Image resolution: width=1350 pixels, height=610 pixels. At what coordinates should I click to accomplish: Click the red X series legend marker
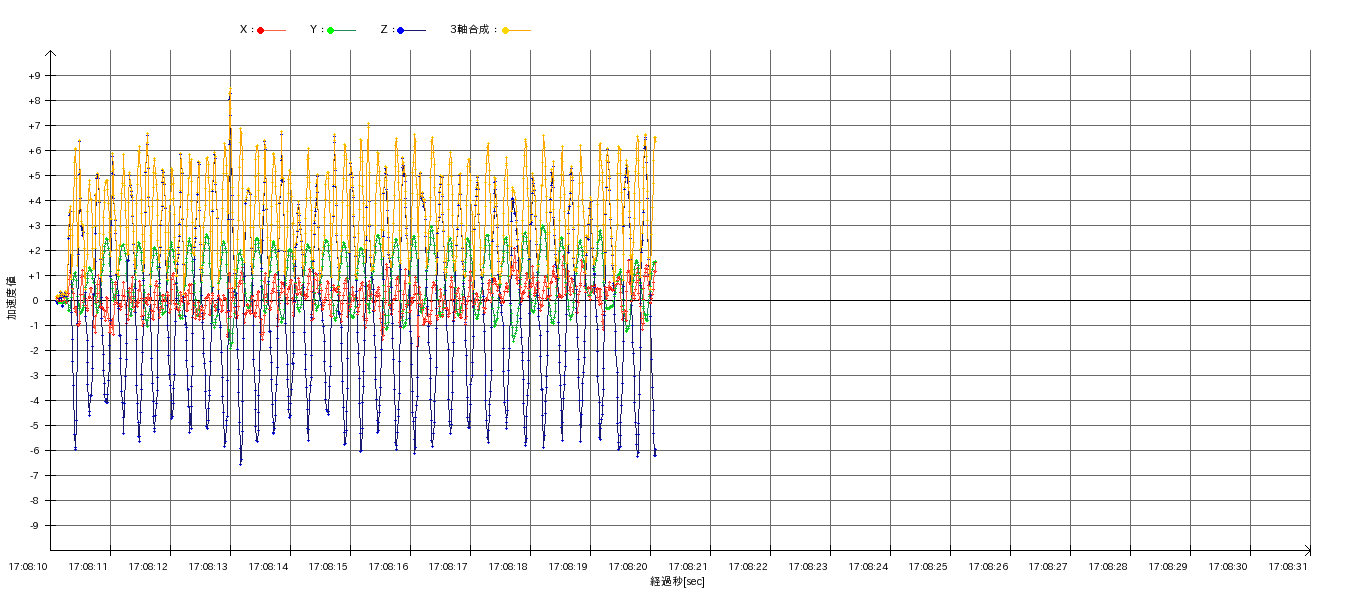coord(261,30)
